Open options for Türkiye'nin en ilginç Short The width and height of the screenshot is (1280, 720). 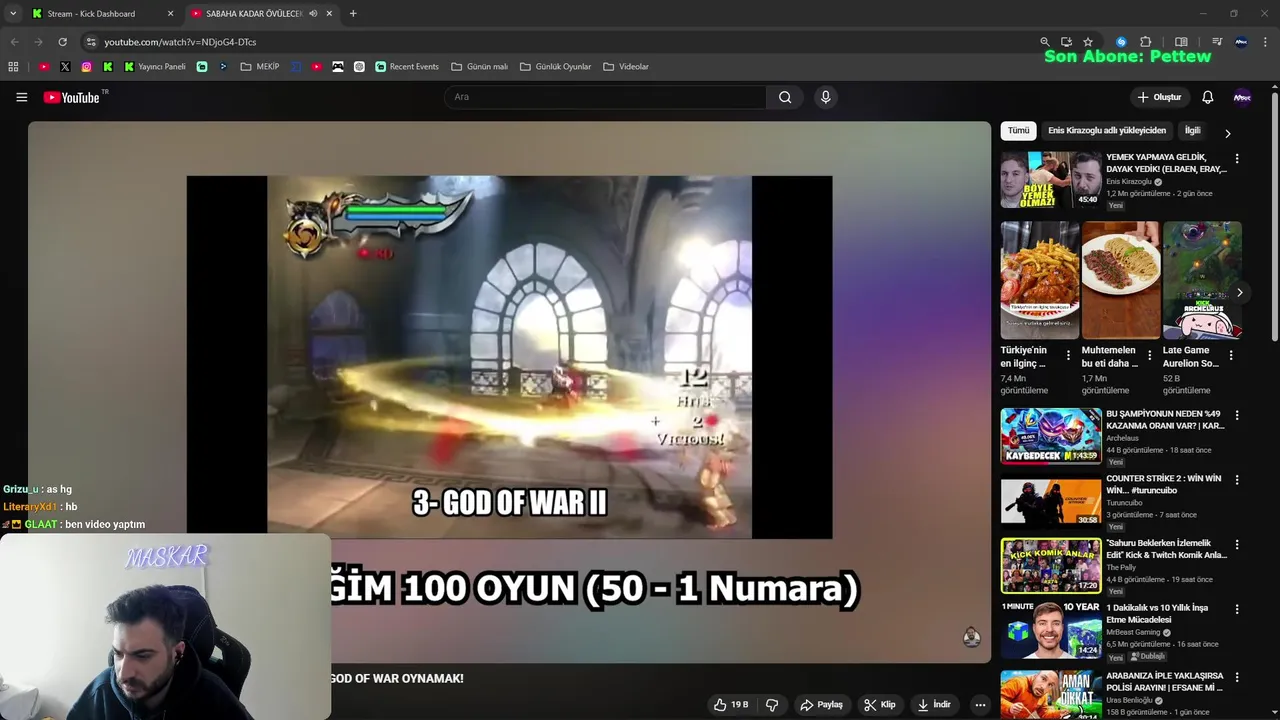click(x=1068, y=355)
